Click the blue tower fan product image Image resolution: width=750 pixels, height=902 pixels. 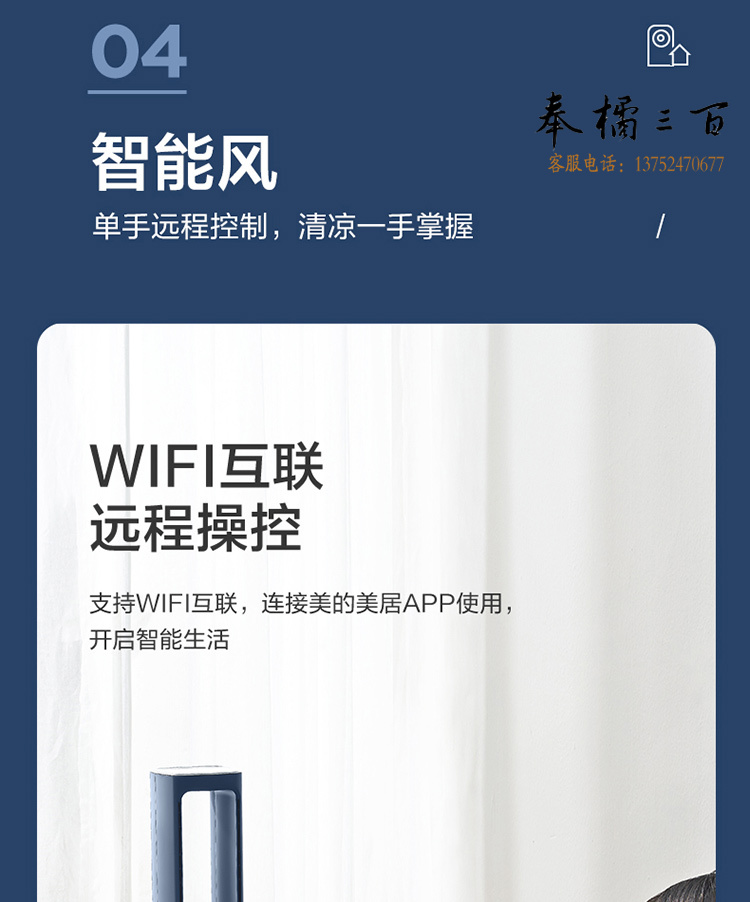[196, 834]
